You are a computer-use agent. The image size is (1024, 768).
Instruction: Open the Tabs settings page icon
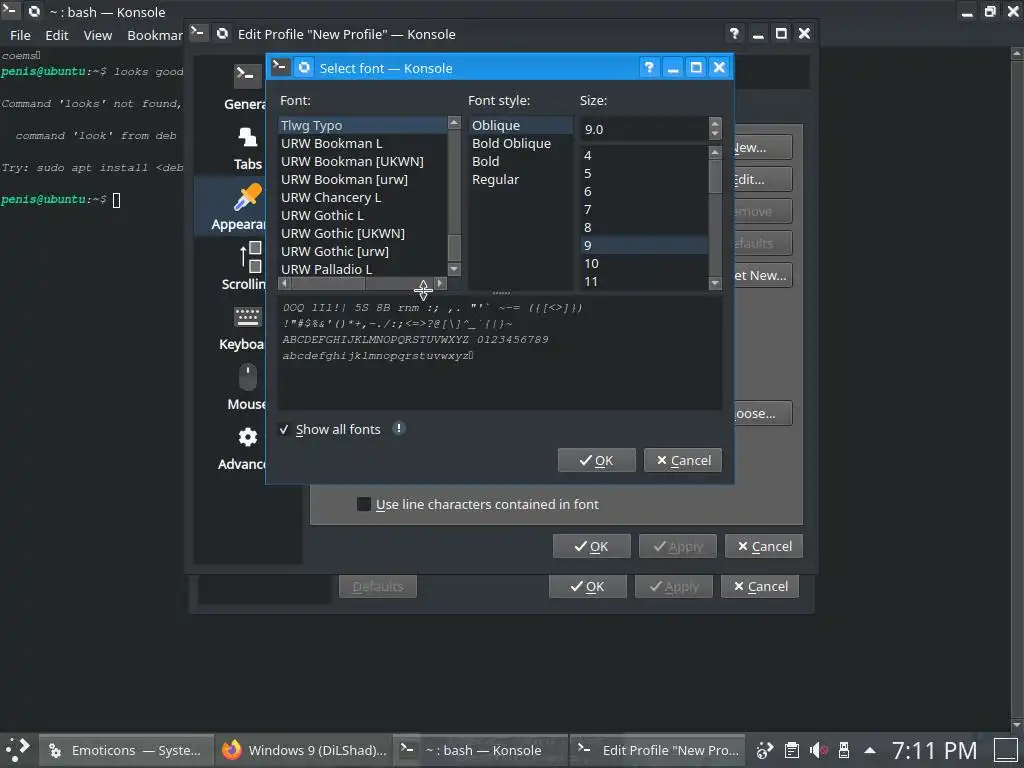tap(248, 138)
